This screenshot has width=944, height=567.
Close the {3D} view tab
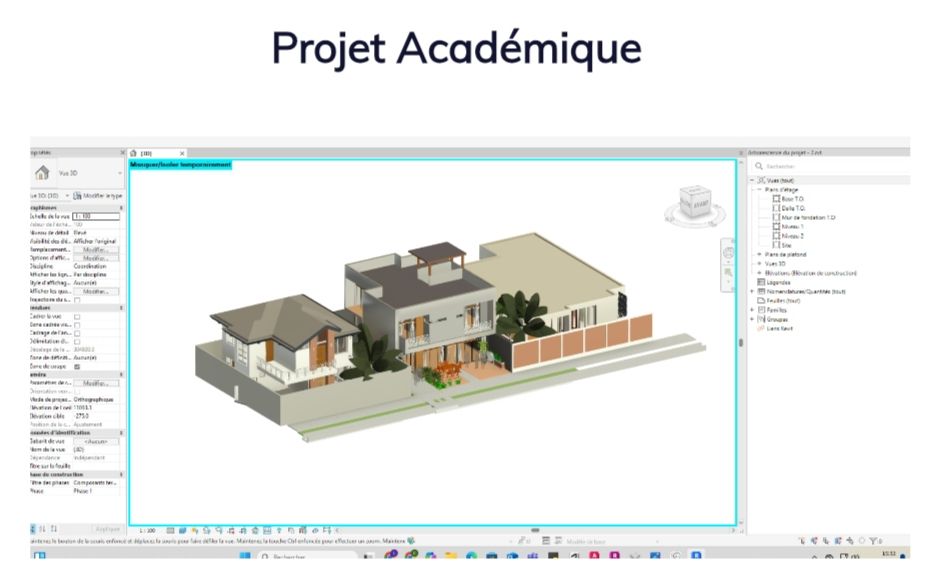[182, 153]
